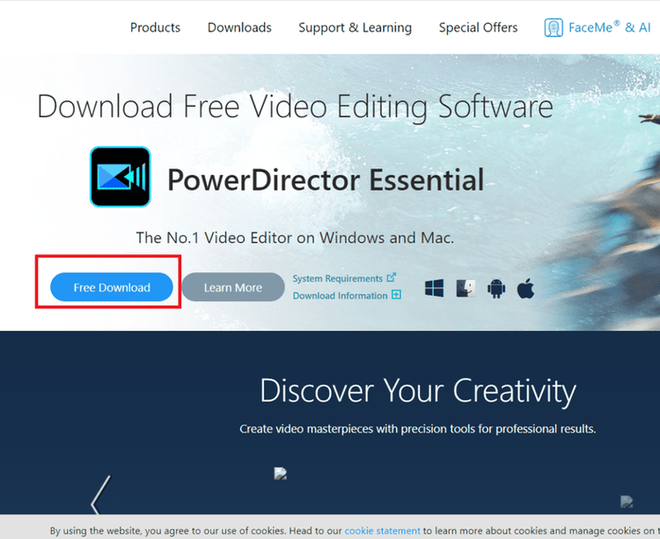Open the Support & Learning menu

pyautogui.click(x=355, y=28)
